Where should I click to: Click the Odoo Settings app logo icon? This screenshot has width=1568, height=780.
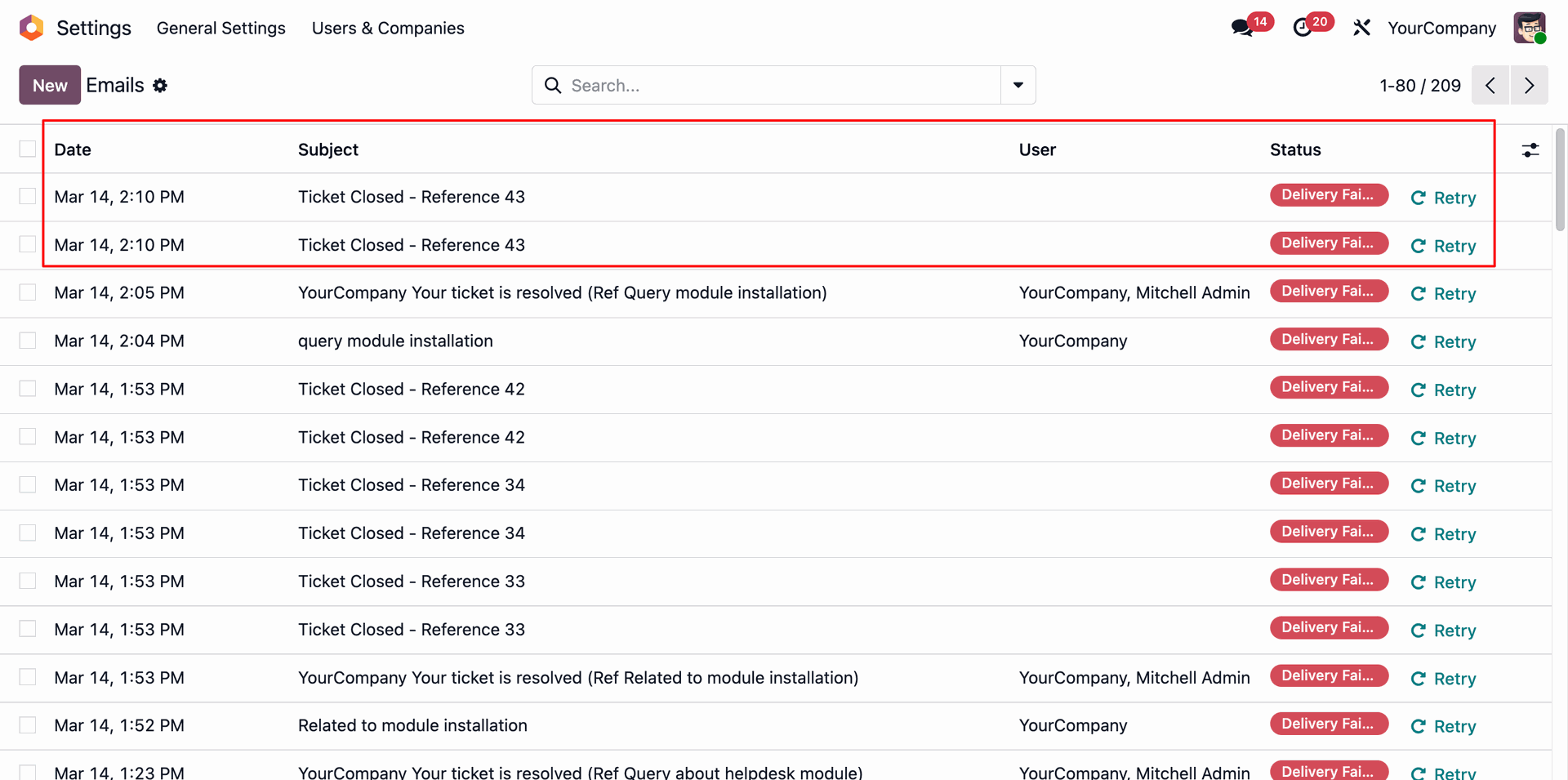31,28
